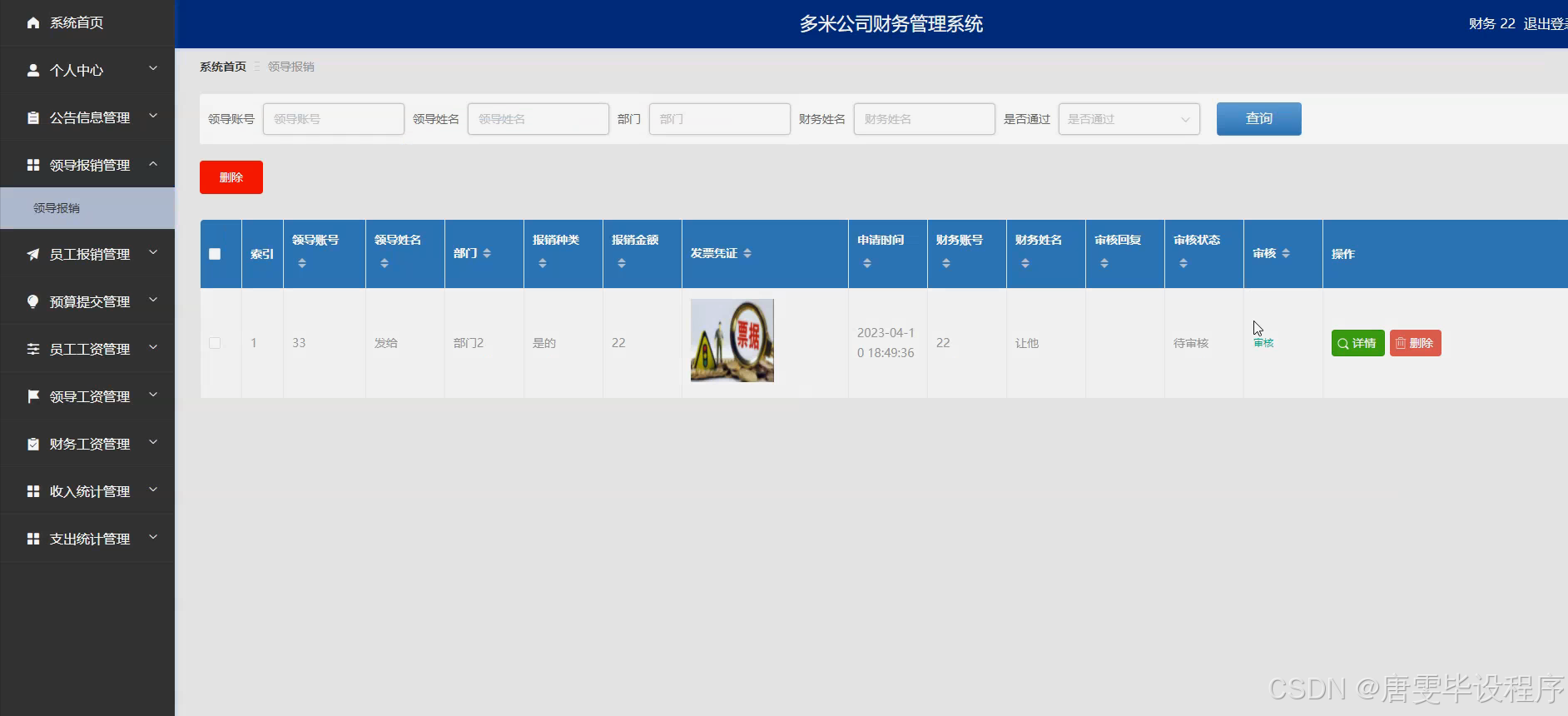Screen dimensions: 1568x716
Task: Open 员工工资管理 menu
Action: 87,349
